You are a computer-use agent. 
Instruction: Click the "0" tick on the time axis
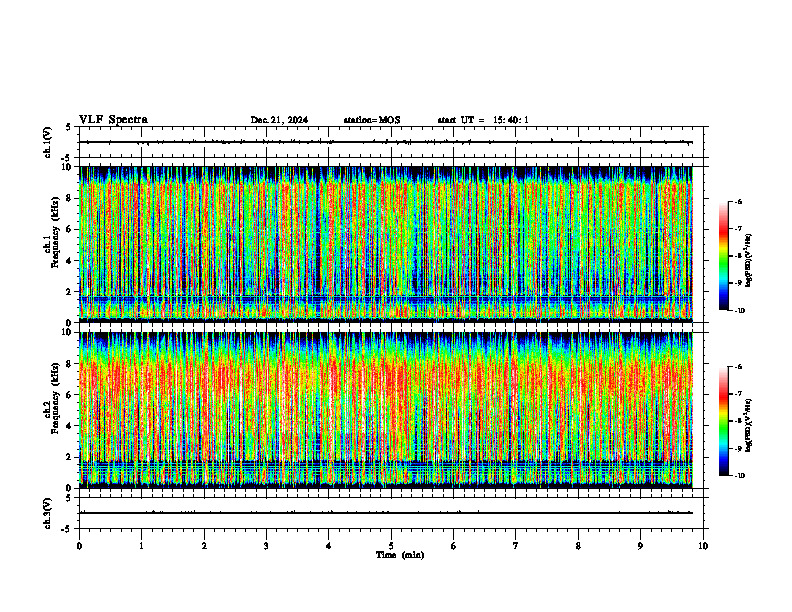click(x=79, y=546)
